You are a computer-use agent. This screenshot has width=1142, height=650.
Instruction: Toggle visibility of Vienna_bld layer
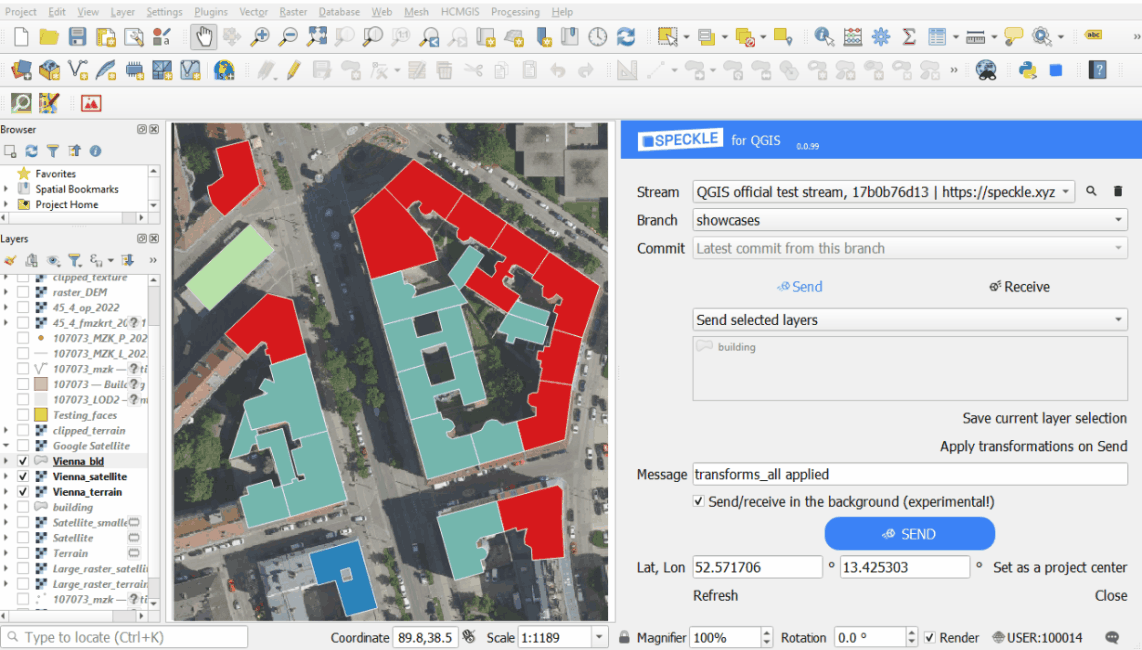click(x=23, y=461)
